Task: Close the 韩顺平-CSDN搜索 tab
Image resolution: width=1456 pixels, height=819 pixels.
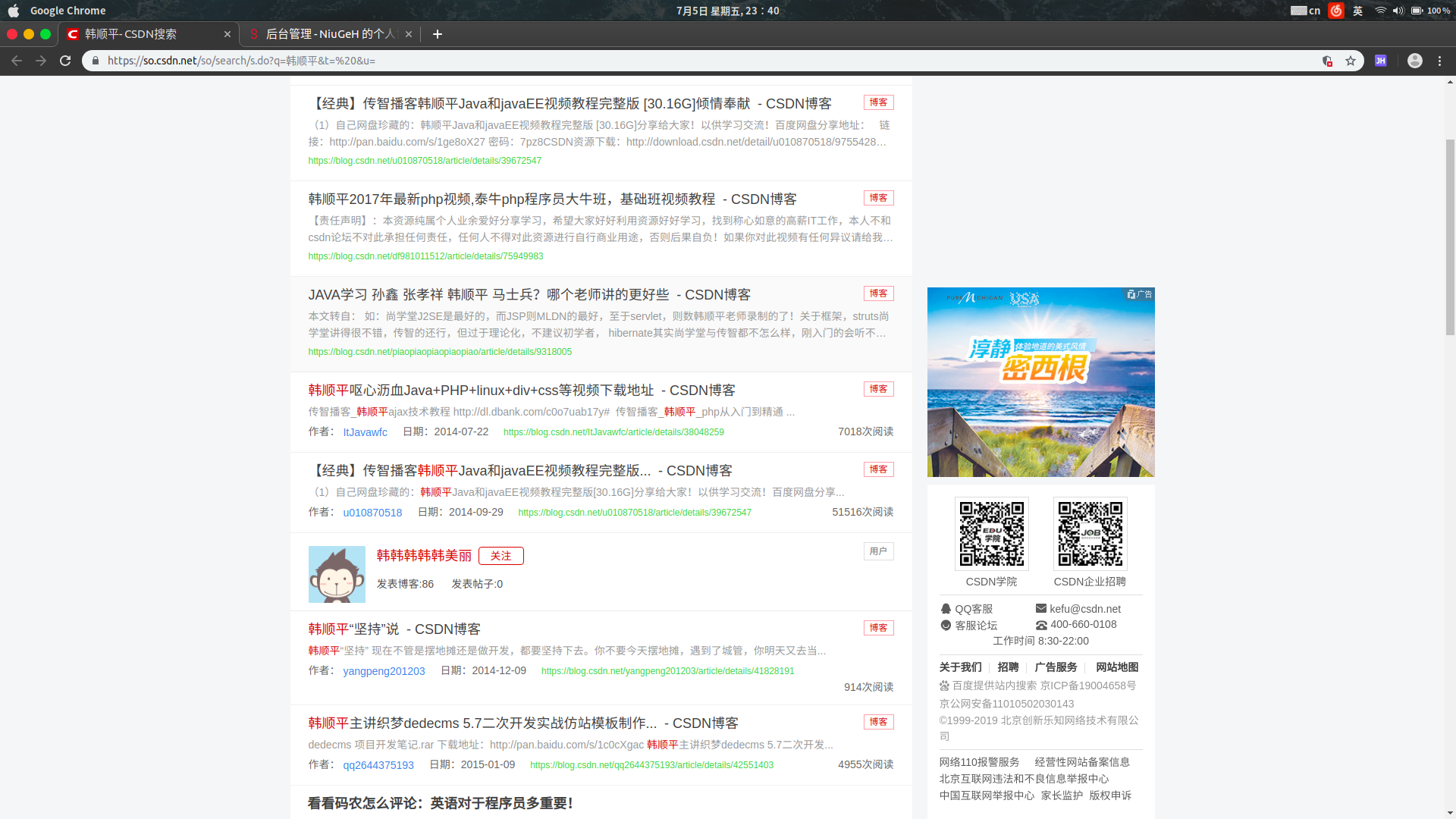Action: coord(227,34)
